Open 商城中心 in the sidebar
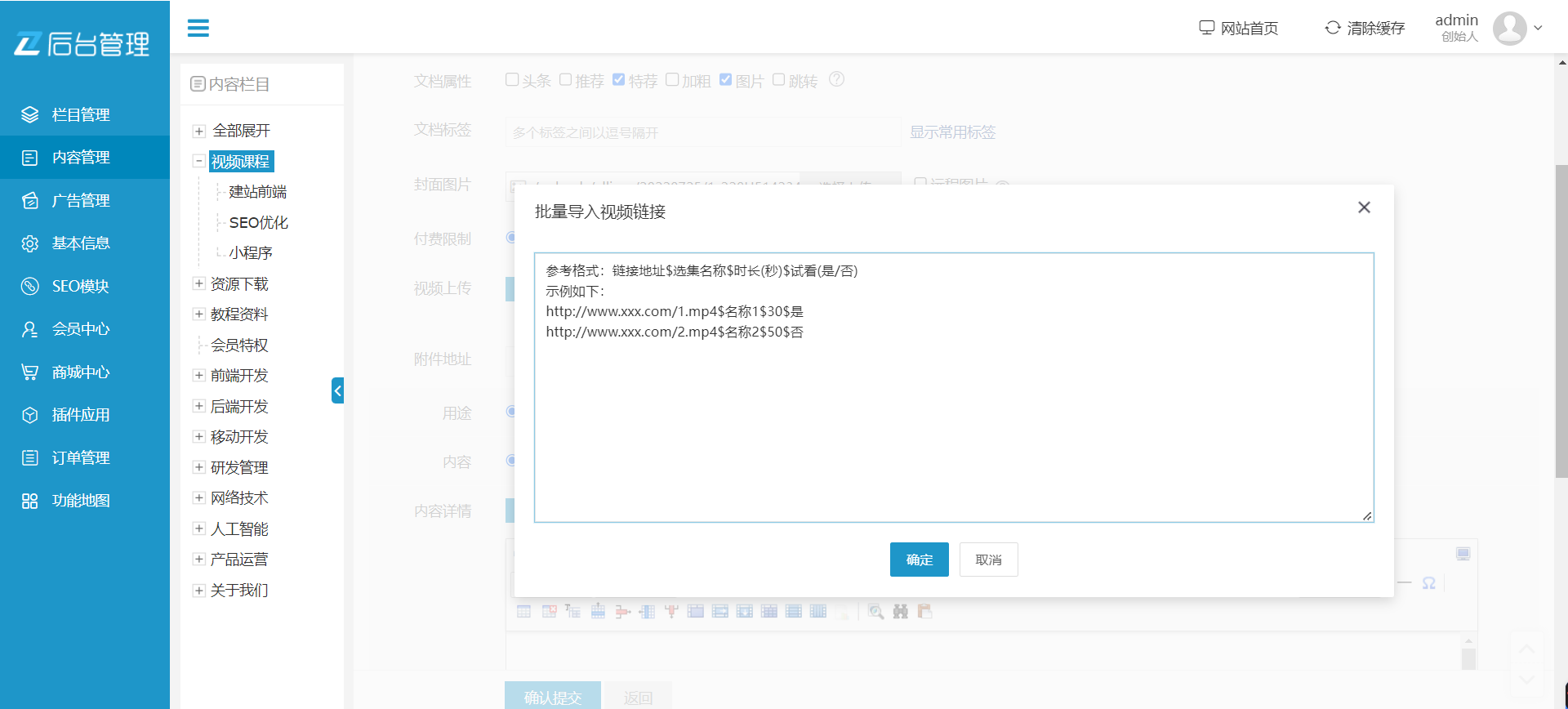Image resolution: width=1568 pixels, height=709 pixels. [x=80, y=372]
